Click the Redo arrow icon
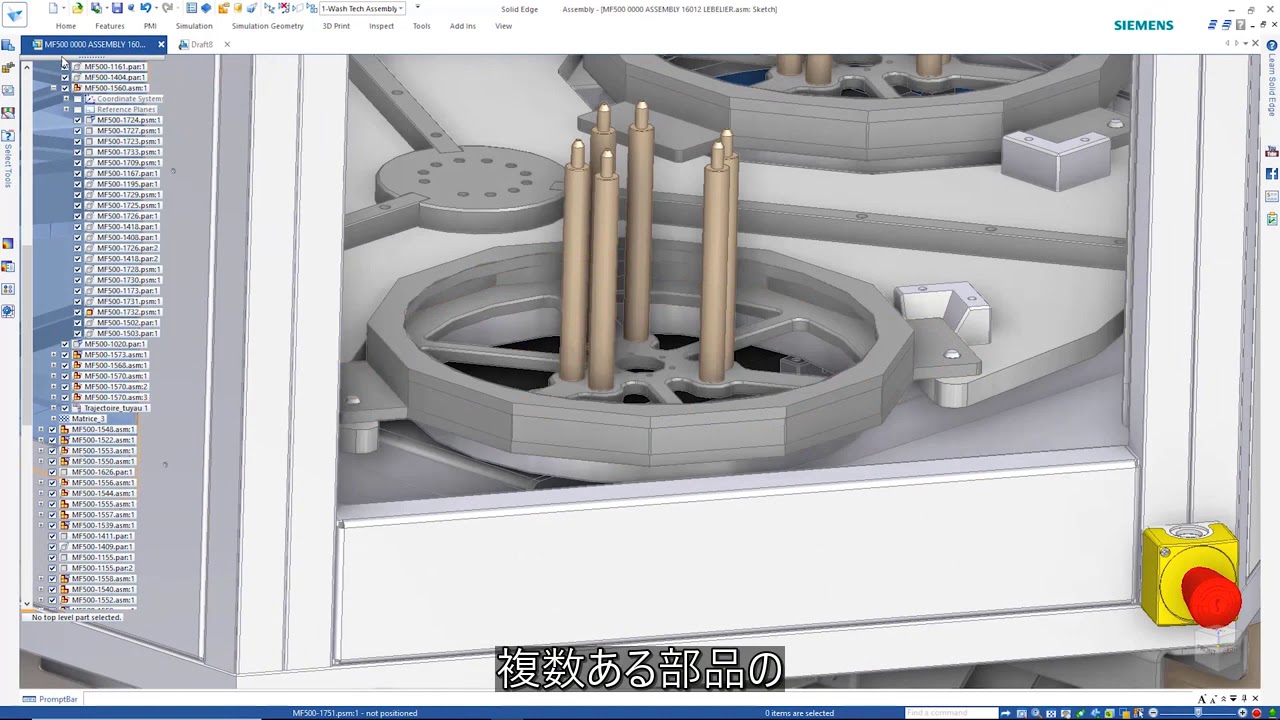1280x720 pixels. pyautogui.click(x=167, y=8)
